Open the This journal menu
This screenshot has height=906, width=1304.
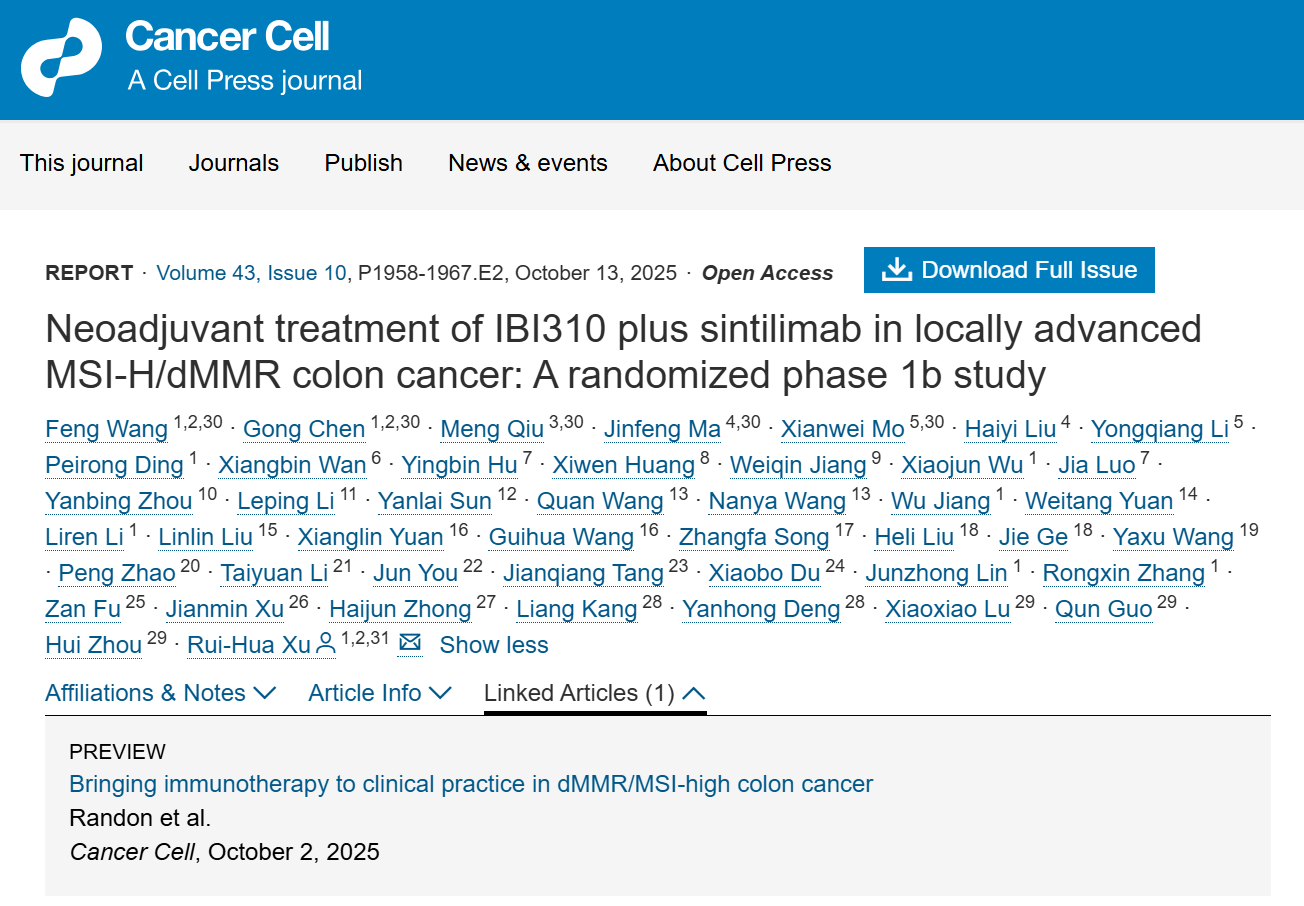(x=82, y=163)
